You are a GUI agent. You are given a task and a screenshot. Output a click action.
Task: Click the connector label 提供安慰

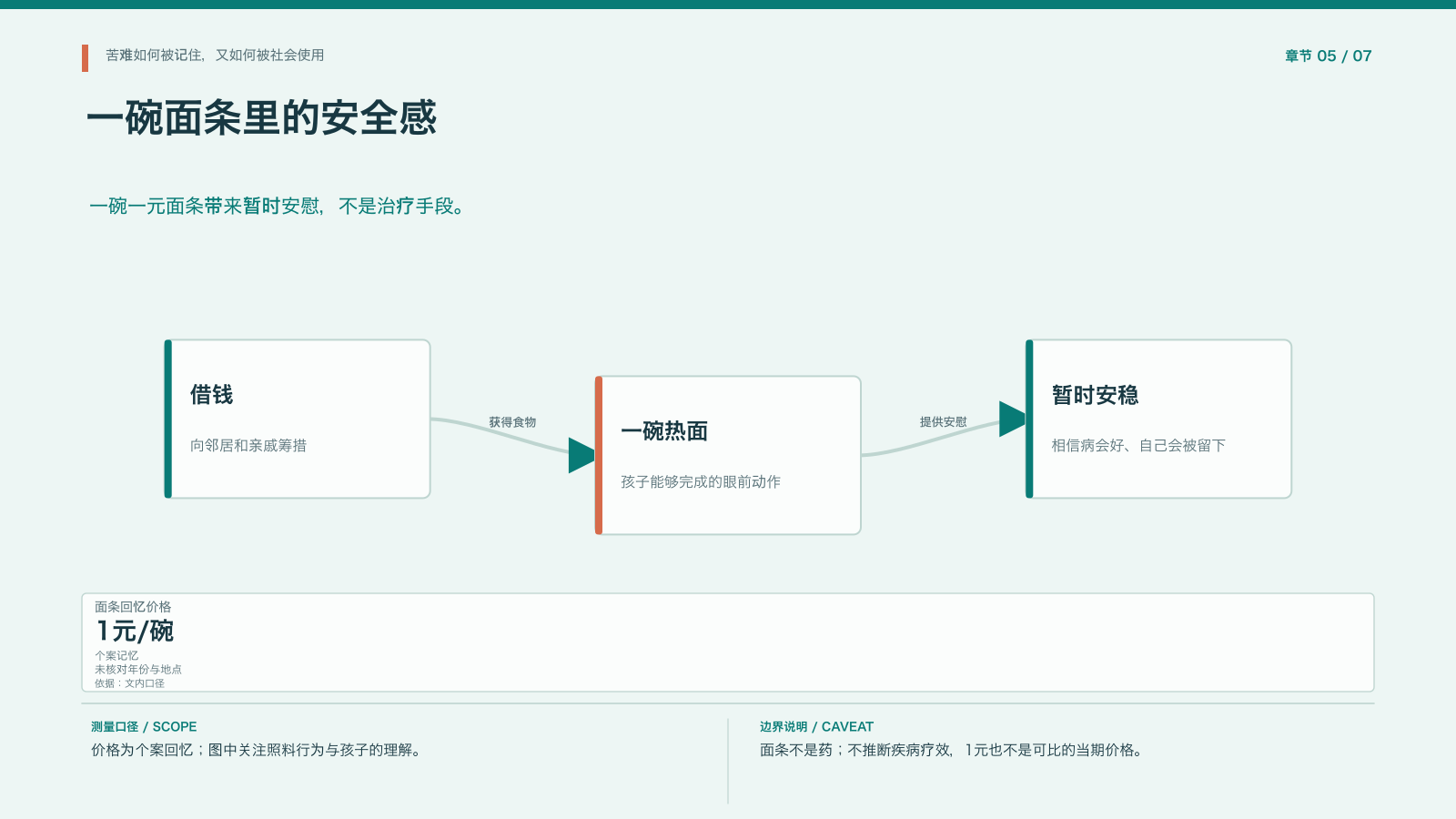[x=944, y=422]
